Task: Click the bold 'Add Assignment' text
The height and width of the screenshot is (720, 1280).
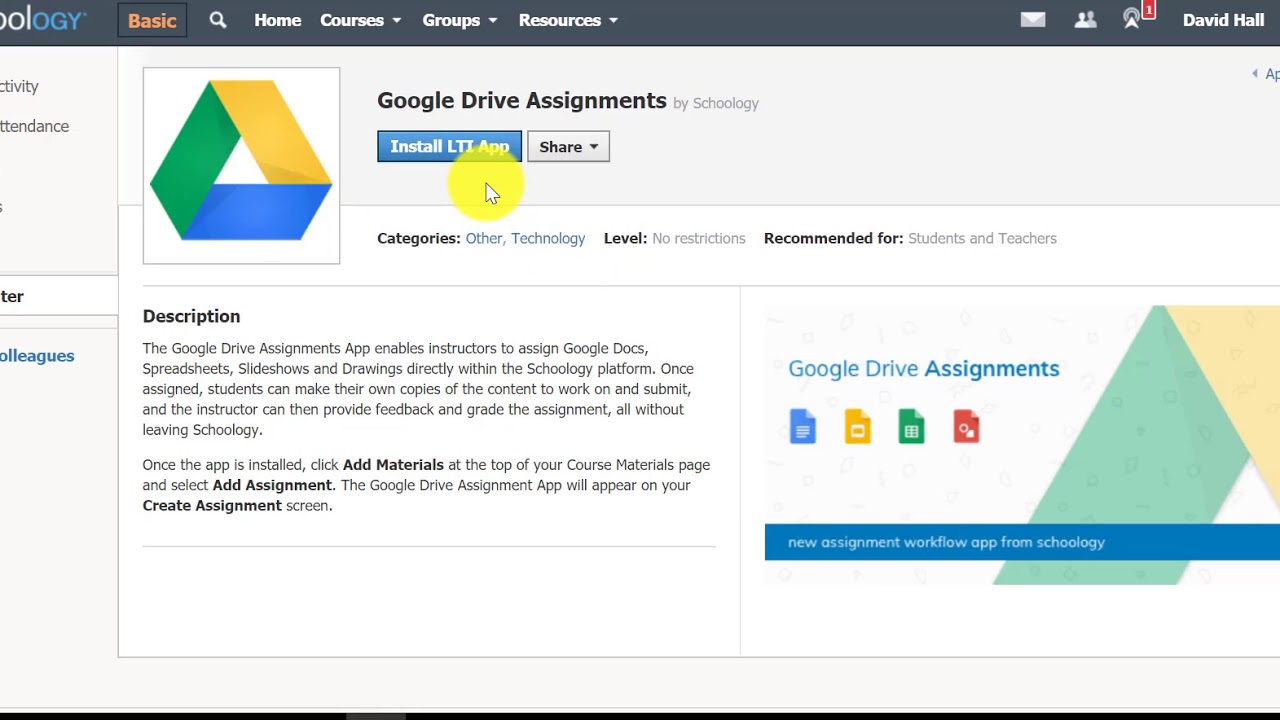Action: pyautogui.click(x=272, y=485)
